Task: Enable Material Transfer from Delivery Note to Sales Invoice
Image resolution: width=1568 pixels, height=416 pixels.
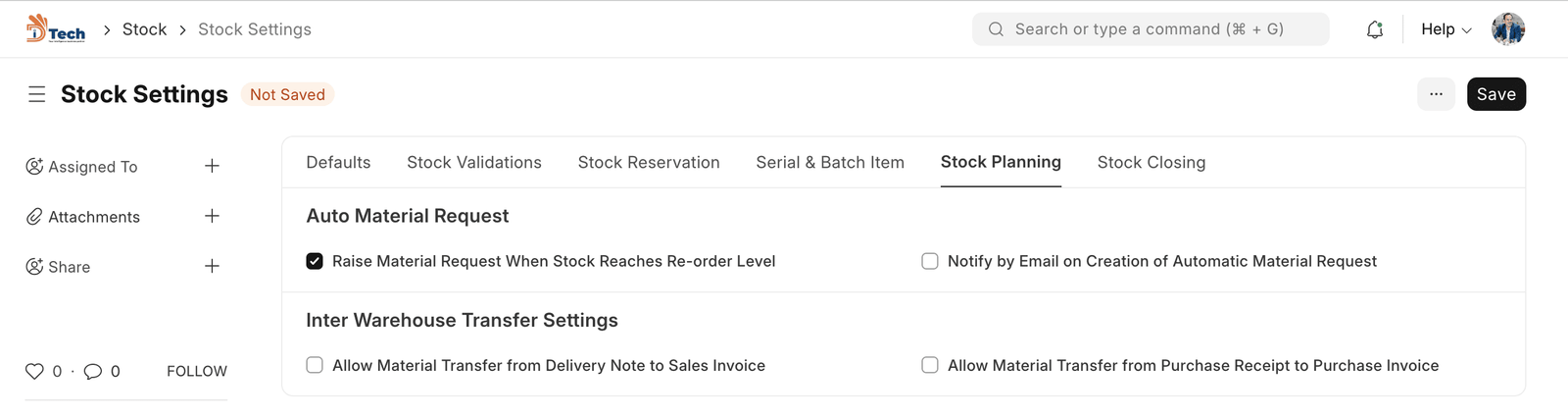Action: coord(315,365)
